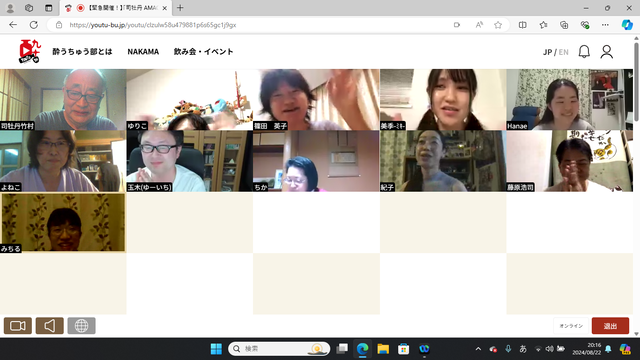The width and height of the screenshot is (640, 360).
Task: Click the 酔うちゅう部 site logo
Action: click(x=30, y=51)
